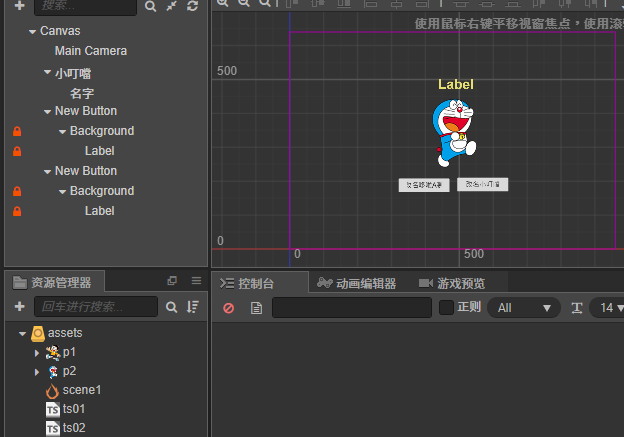Image resolution: width=624 pixels, height=437 pixels.
Task: Clear the console with the red icon
Action: tap(228, 308)
